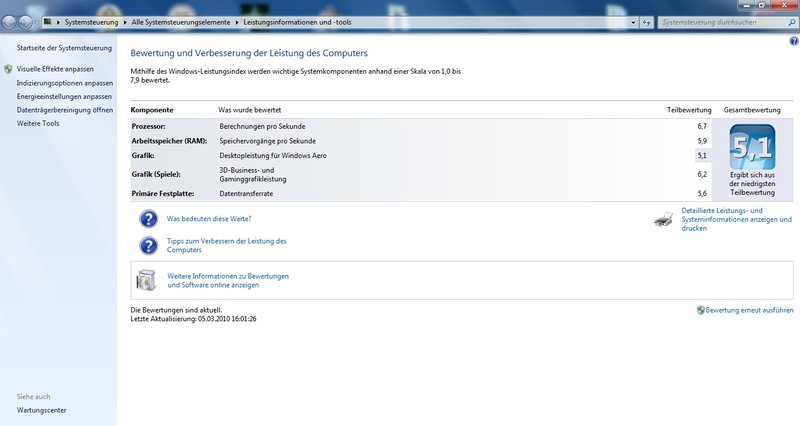Click the hard disk score 5,6
The image size is (800, 426).
pos(702,194)
